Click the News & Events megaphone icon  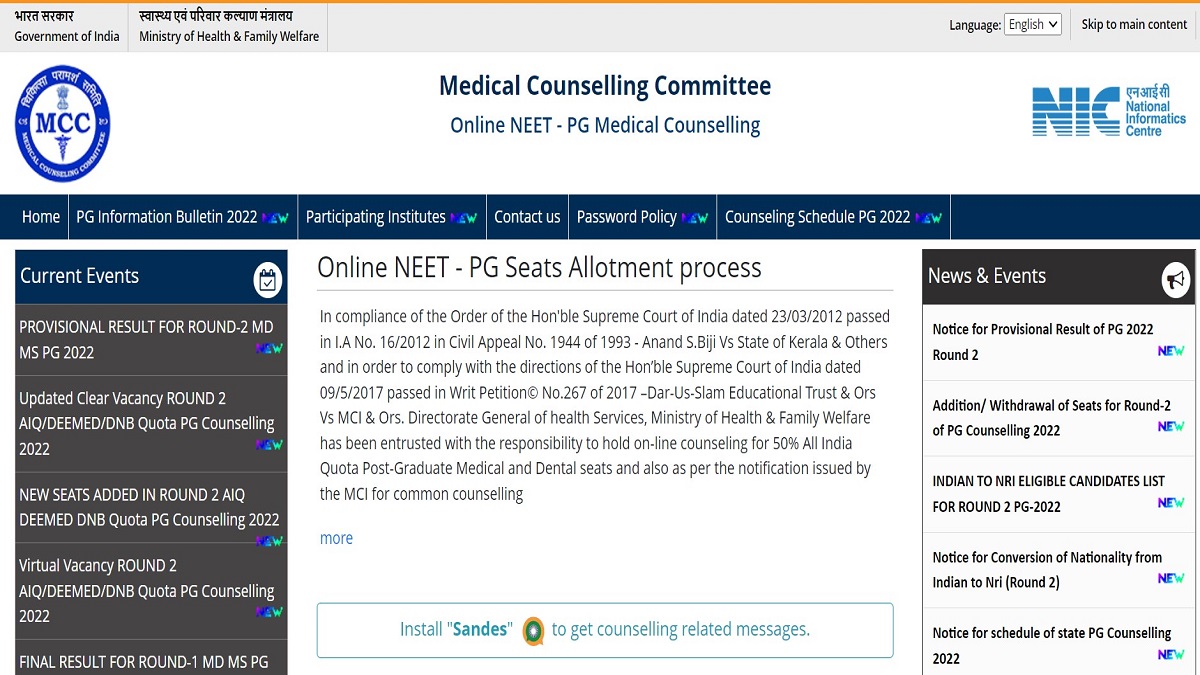click(x=1175, y=280)
